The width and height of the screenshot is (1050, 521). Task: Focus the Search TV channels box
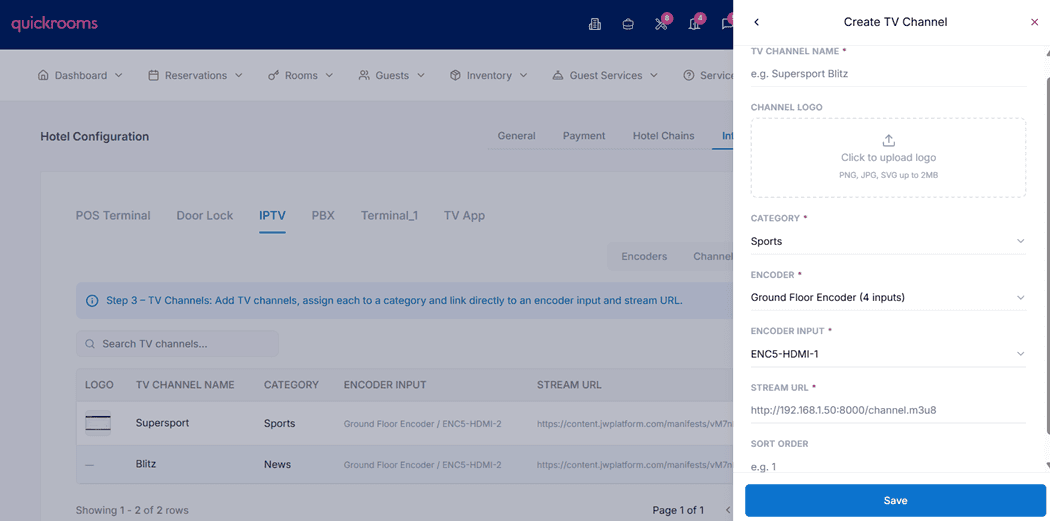pyautogui.click(x=177, y=344)
